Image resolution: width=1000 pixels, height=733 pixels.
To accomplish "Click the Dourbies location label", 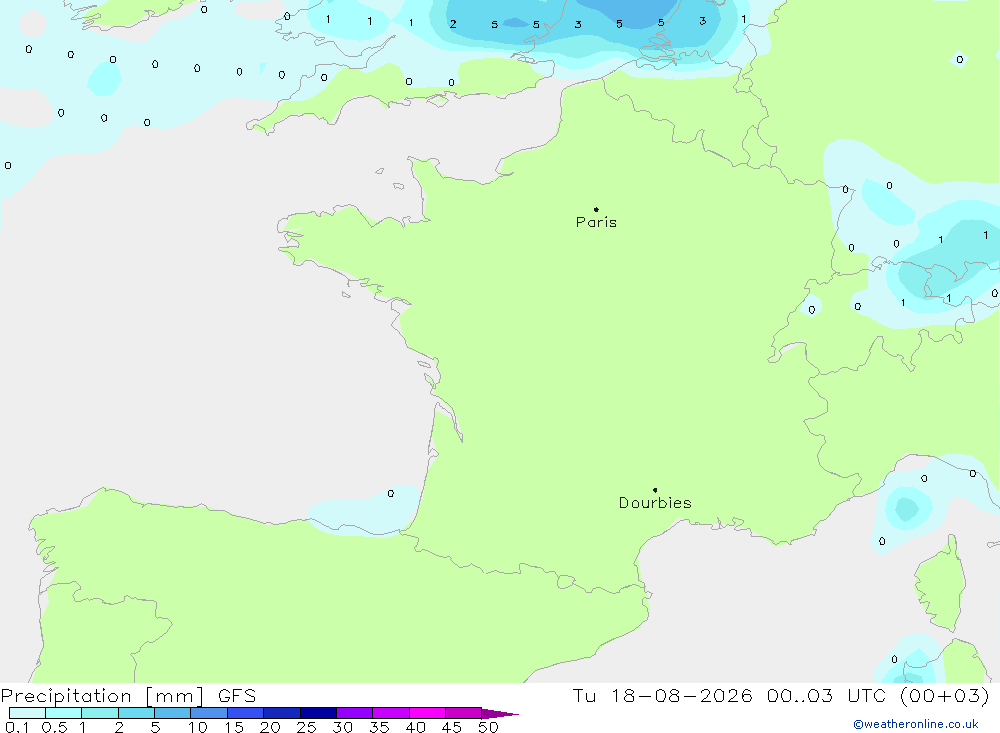I will coord(655,503).
